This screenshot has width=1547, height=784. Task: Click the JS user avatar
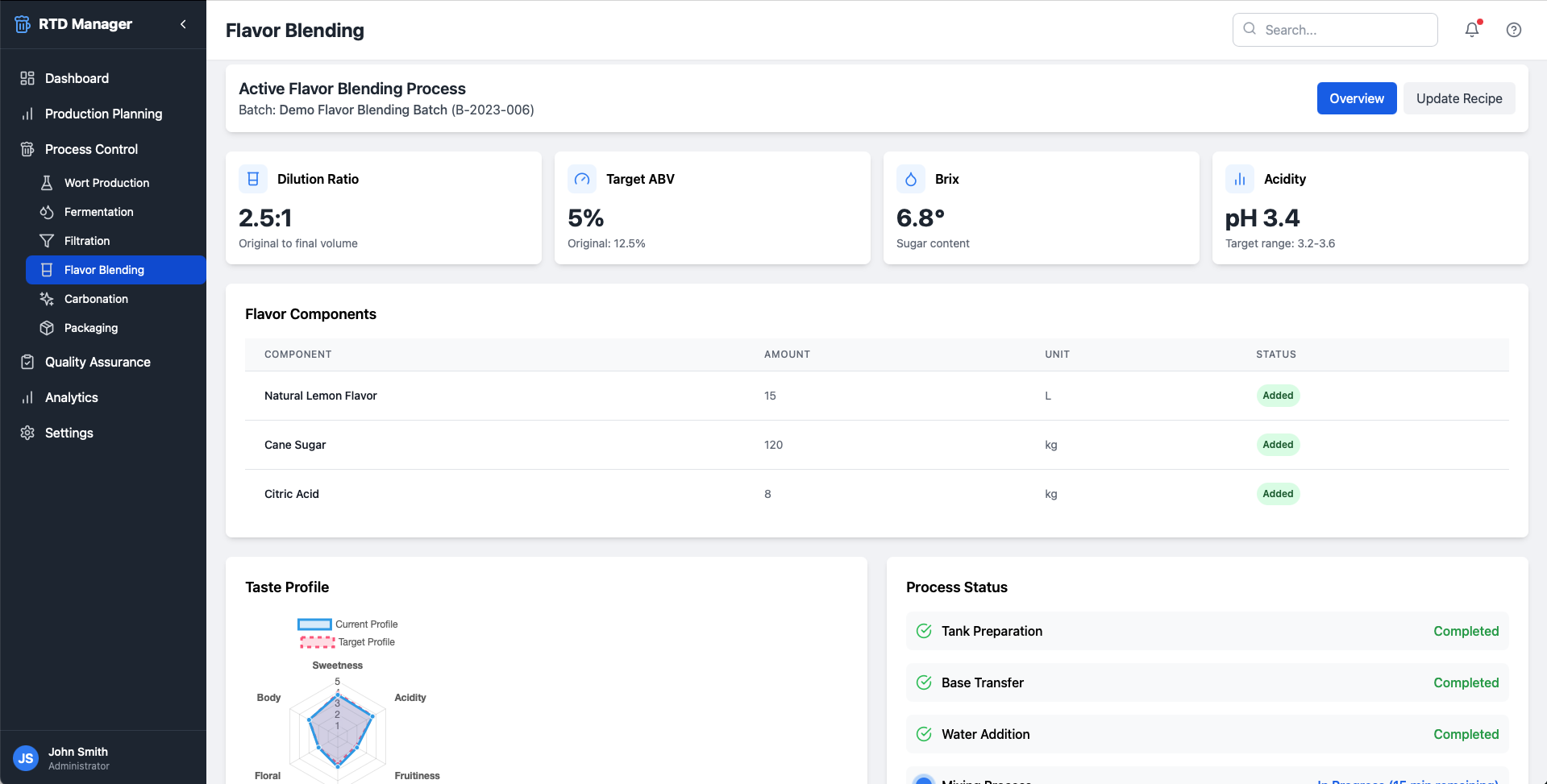tap(26, 758)
